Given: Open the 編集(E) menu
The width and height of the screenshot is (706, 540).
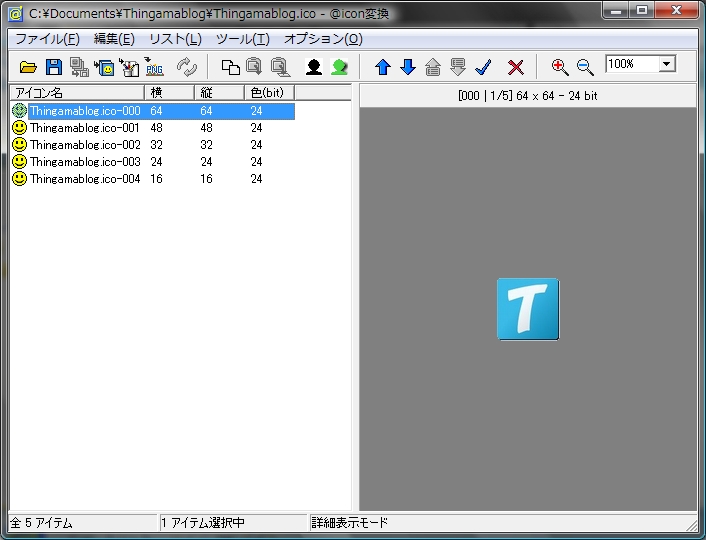Looking at the screenshot, I should point(114,39).
